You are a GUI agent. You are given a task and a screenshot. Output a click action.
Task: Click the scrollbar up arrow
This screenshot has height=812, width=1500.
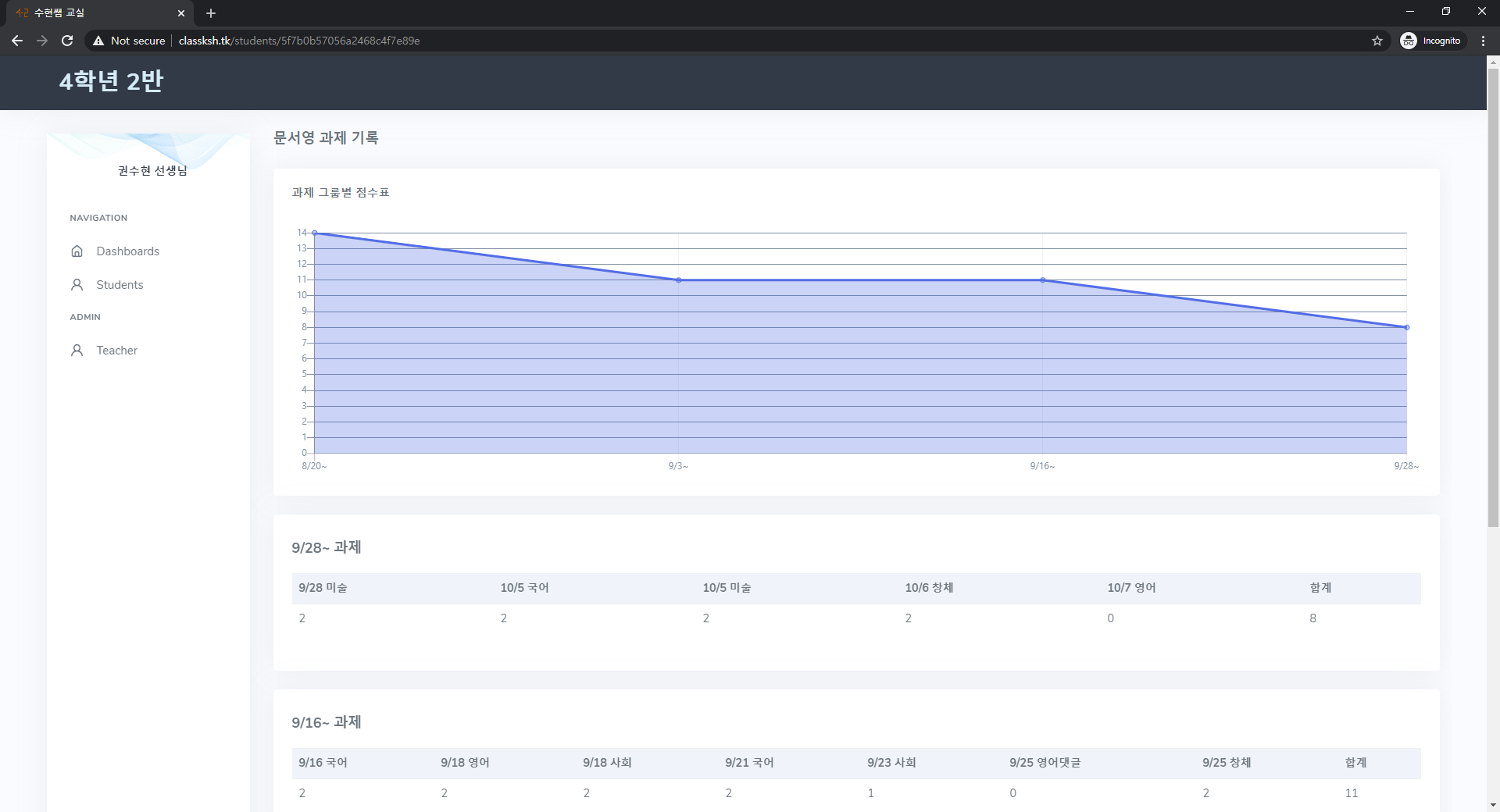click(1493, 62)
